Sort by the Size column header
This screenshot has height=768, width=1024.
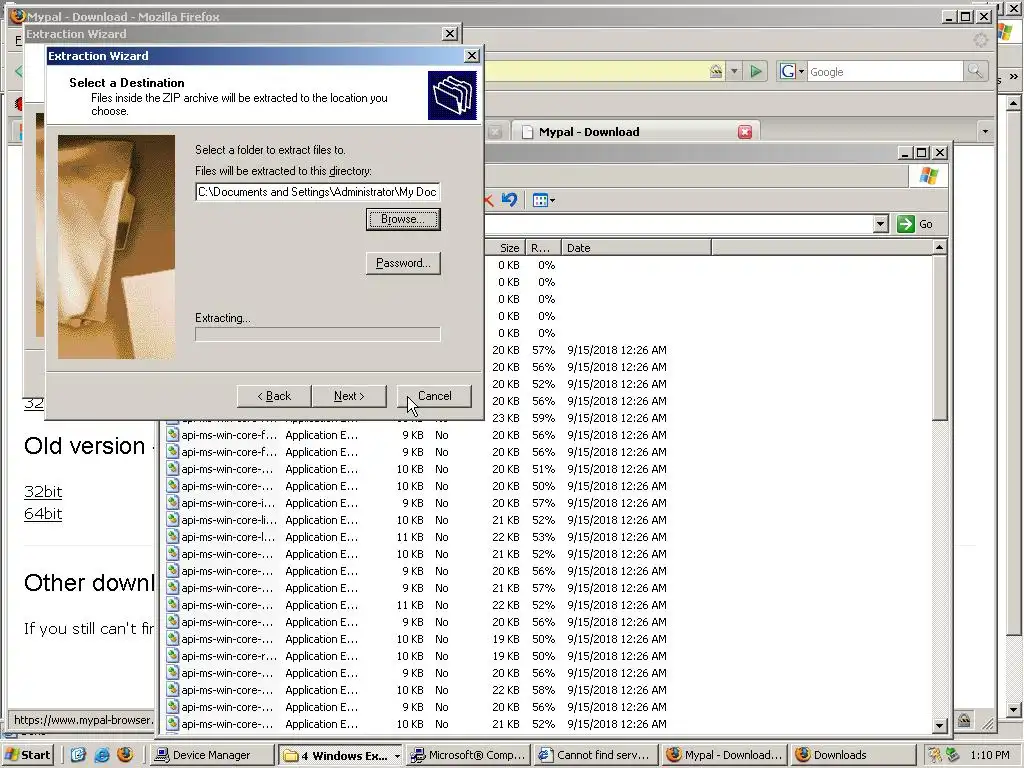coord(504,248)
